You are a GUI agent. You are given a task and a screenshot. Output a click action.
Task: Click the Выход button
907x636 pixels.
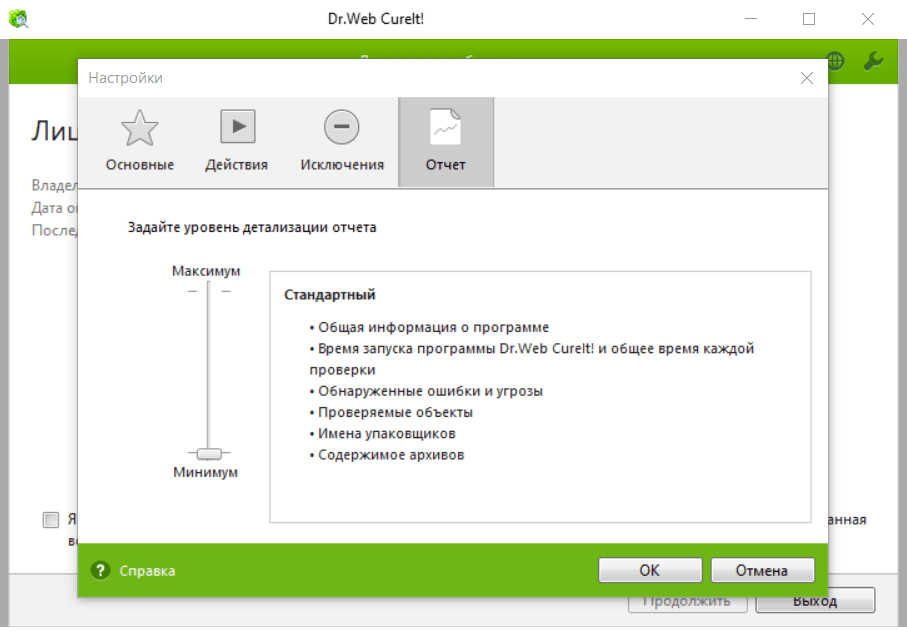(815, 601)
